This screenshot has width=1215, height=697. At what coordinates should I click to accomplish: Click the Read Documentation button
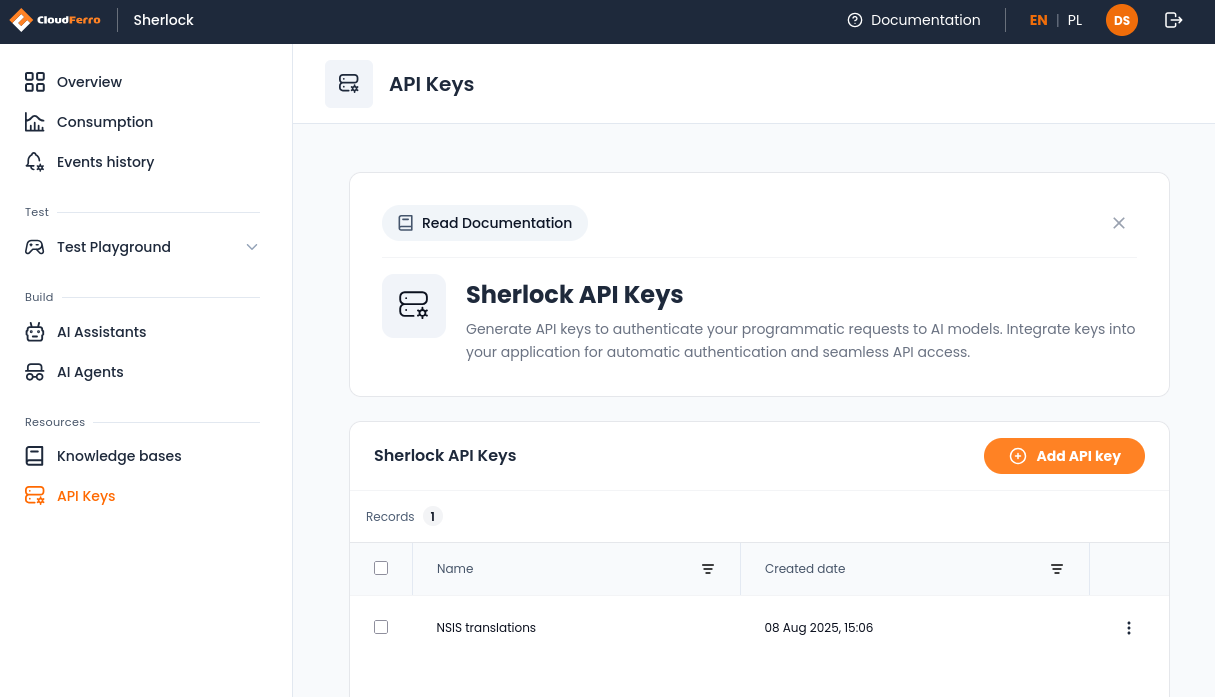pos(485,223)
